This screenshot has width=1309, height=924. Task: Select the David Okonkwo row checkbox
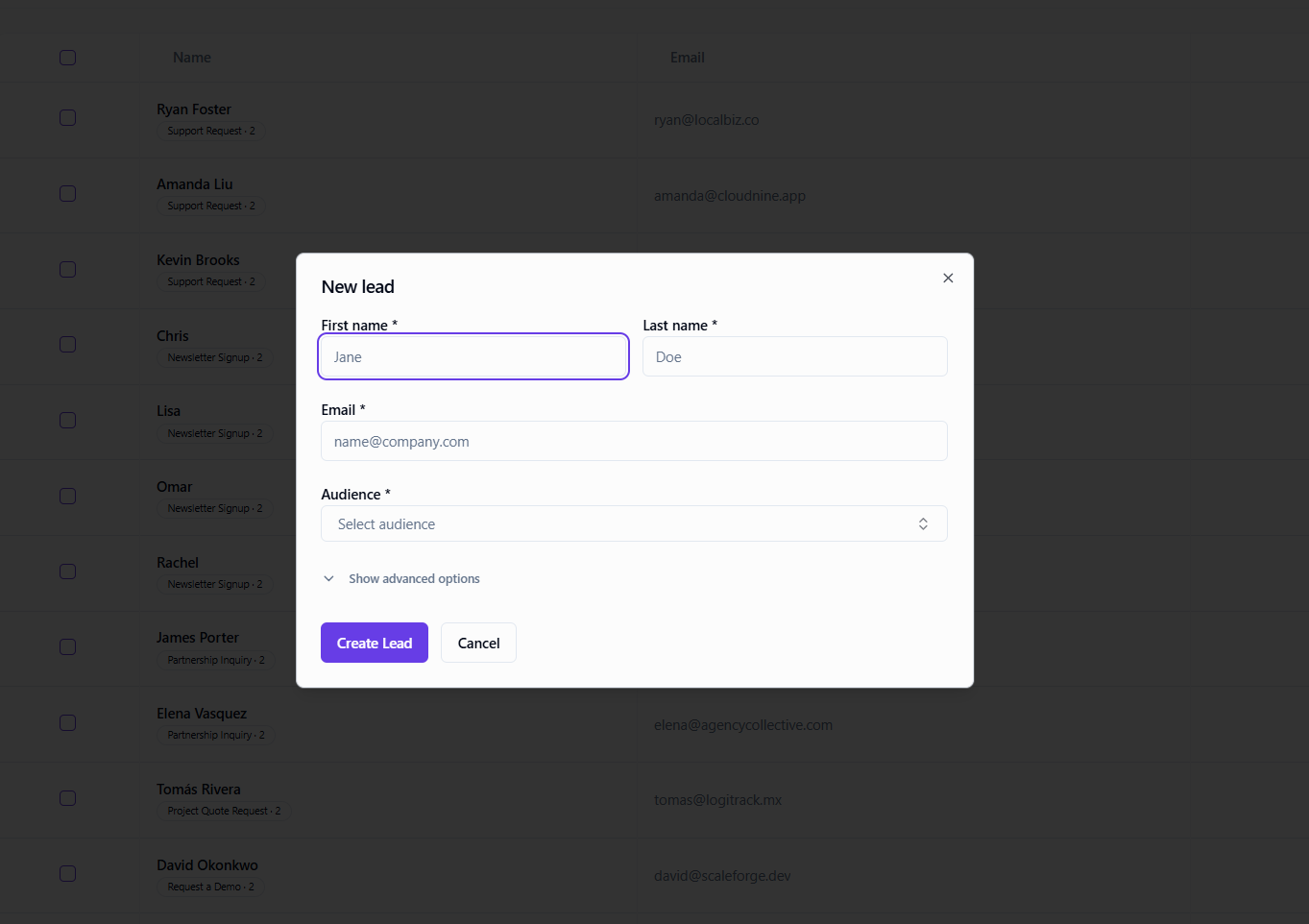coord(67,873)
